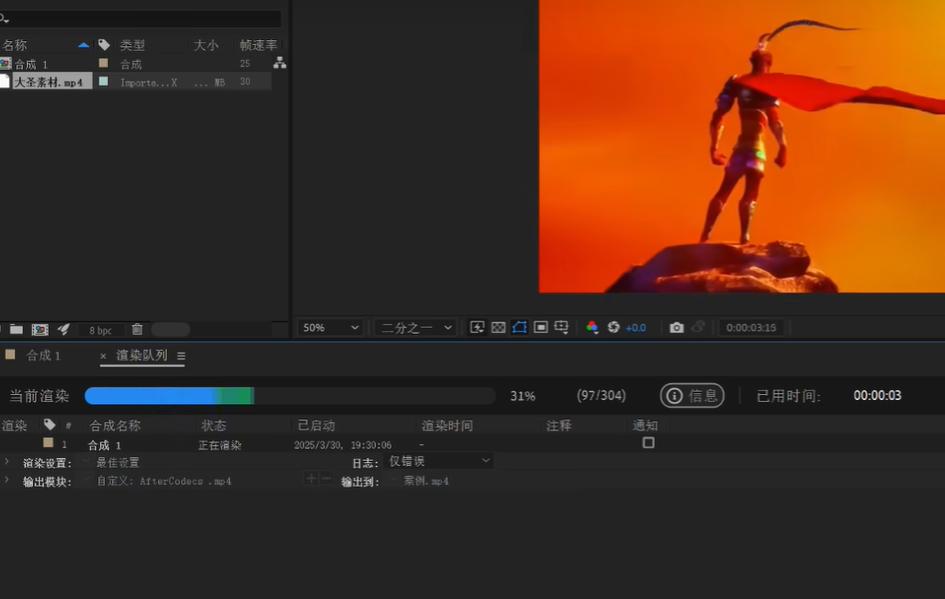945x599 pixels.
Task: Click the fast previews icon
Action: (477, 327)
